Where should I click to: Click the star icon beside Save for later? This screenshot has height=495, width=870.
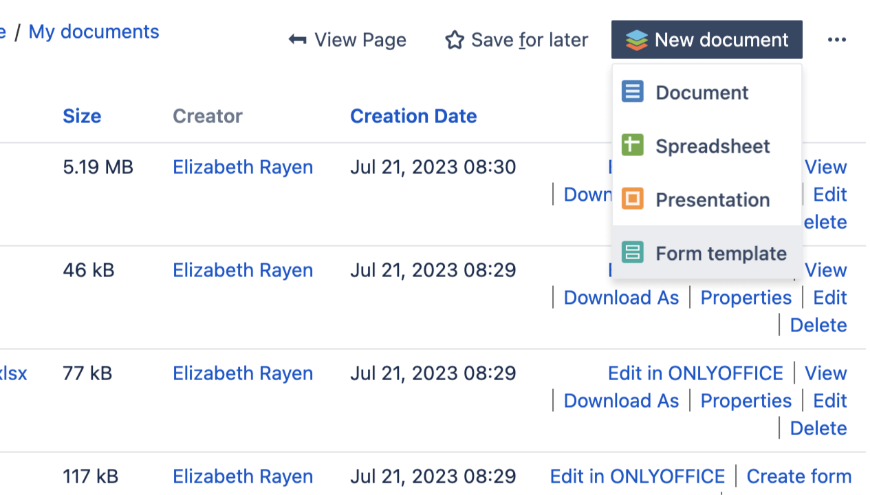(x=455, y=40)
